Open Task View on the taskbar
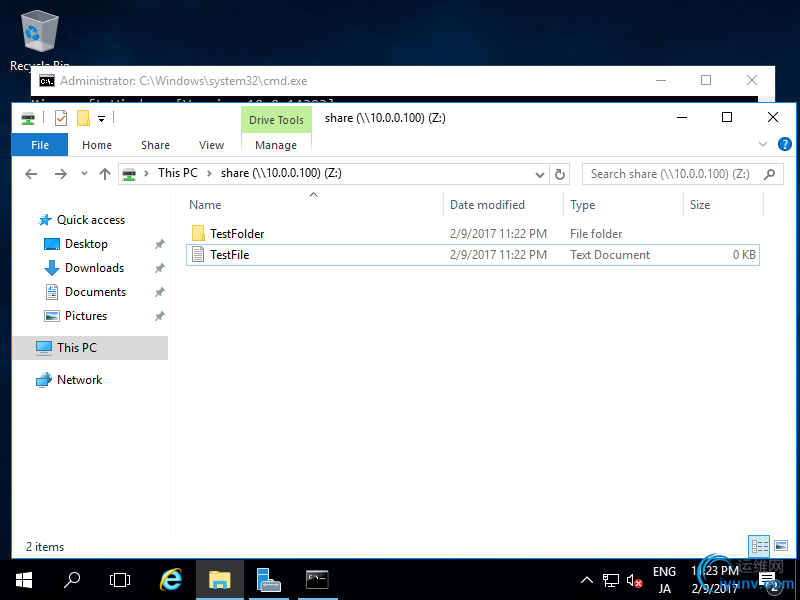800x600 pixels. [x=120, y=580]
